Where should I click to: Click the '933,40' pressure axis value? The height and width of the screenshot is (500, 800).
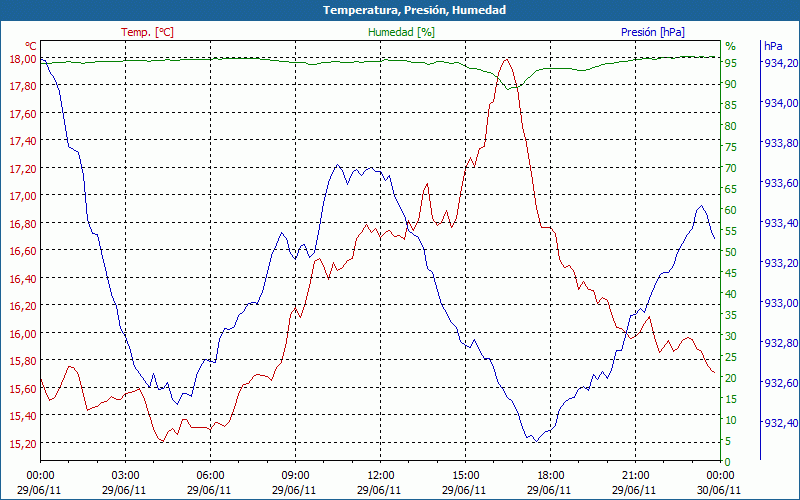[780, 223]
